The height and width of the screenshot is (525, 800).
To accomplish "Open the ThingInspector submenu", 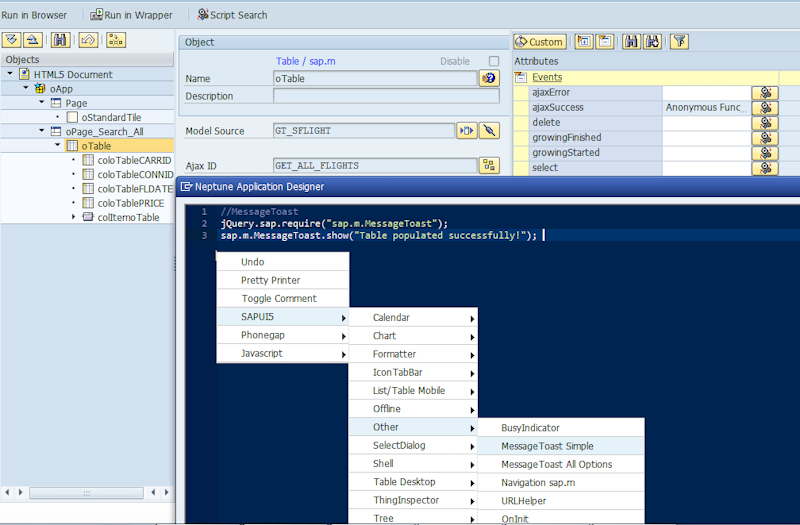I will [x=413, y=501].
